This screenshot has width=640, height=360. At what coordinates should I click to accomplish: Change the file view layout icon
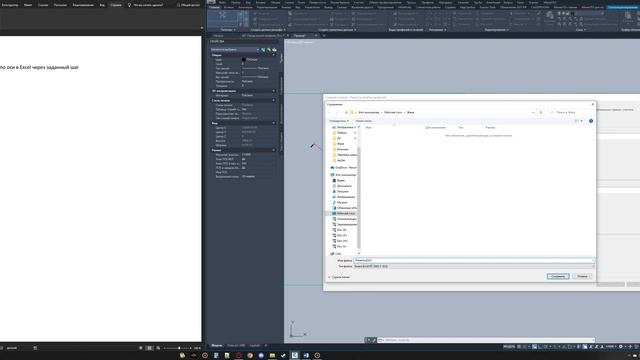(576, 121)
